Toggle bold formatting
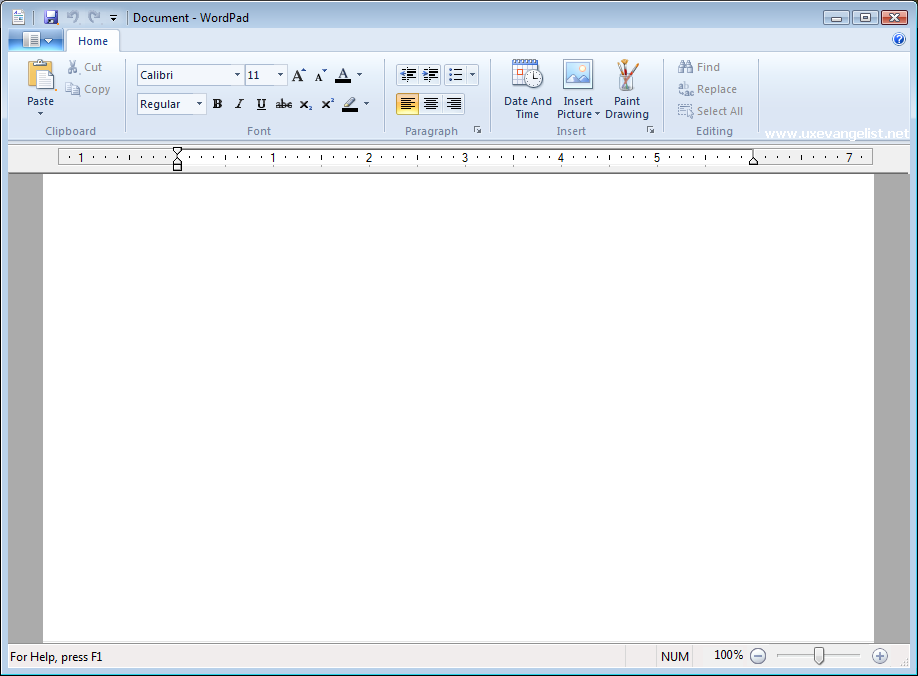This screenshot has height=676, width=918. click(x=217, y=104)
